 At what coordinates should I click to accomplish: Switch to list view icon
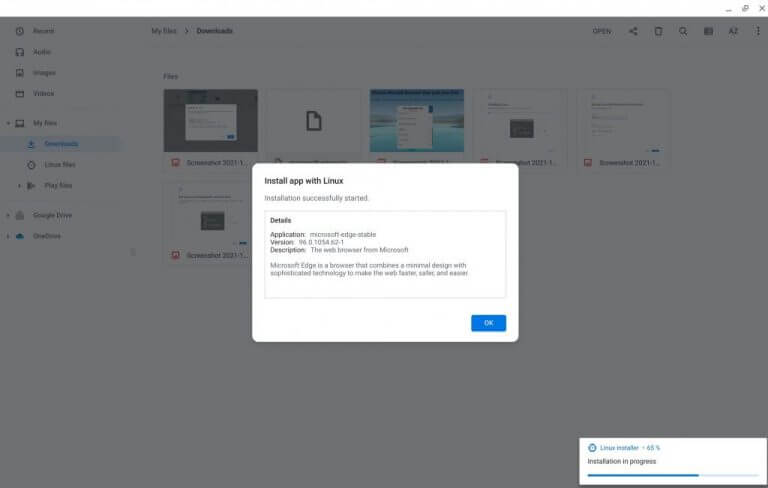click(x=708, y=31)
